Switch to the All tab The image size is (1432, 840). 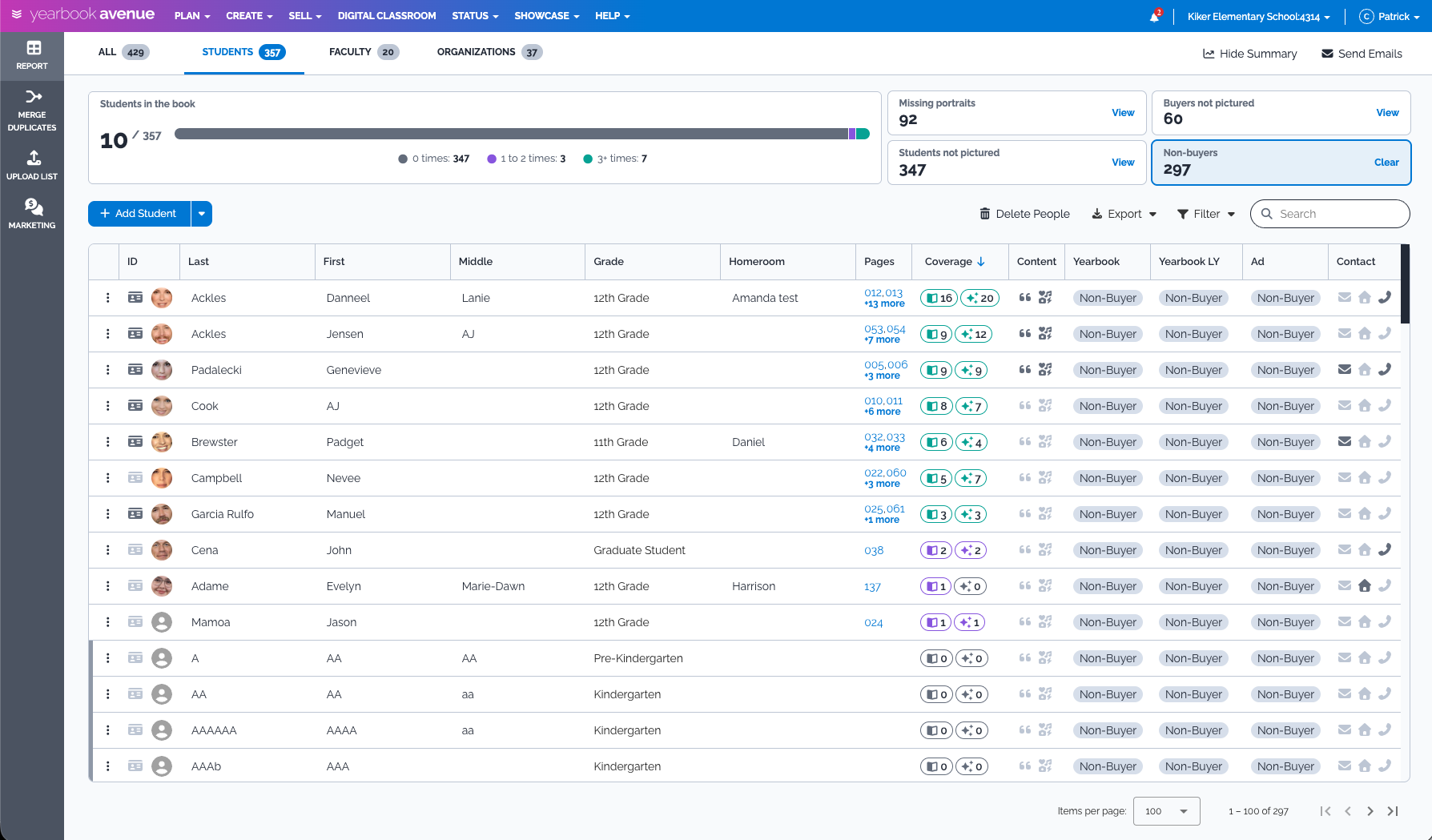click(x=123, y=52)
